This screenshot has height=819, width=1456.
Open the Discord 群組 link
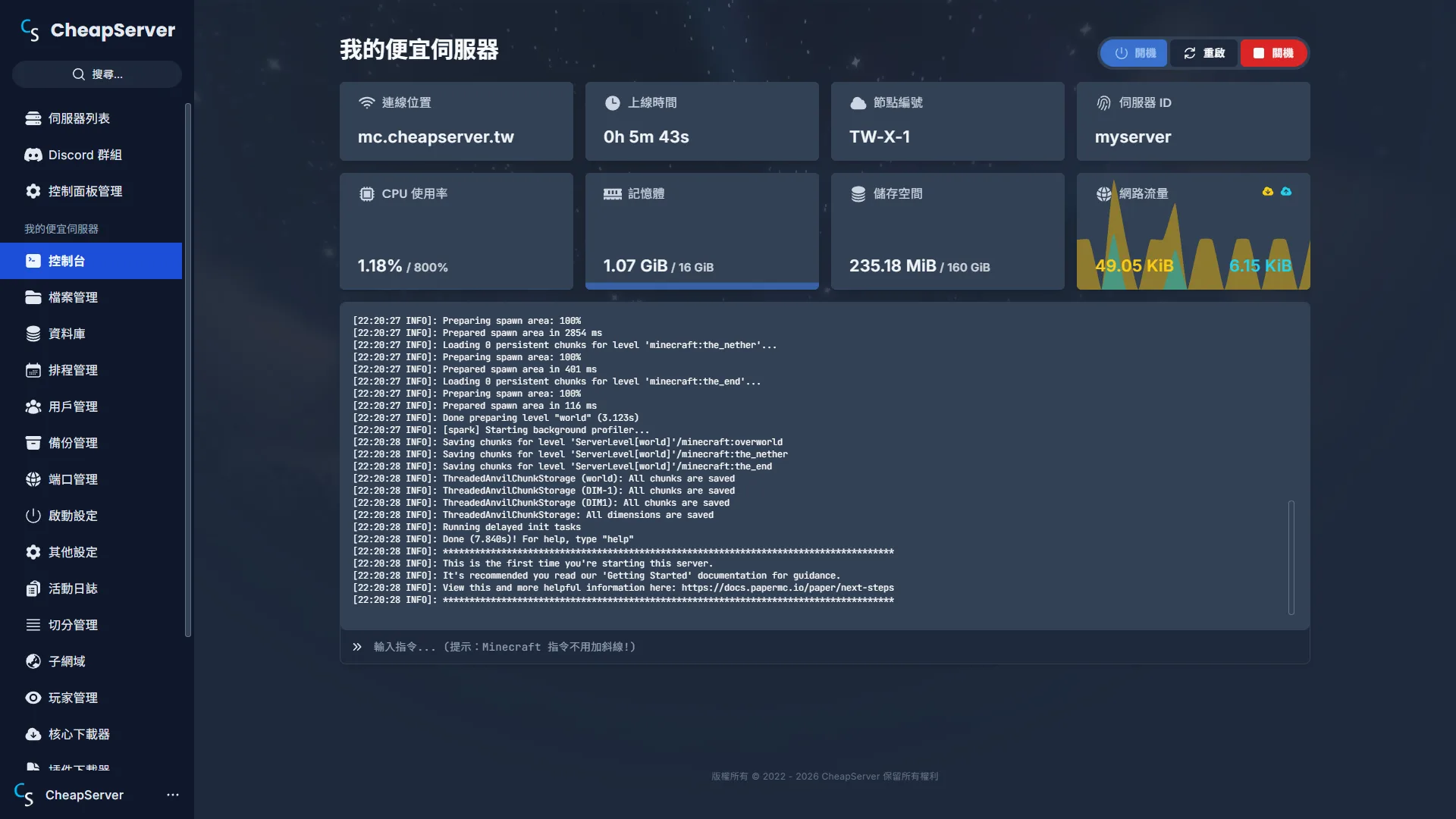(91, 155)
